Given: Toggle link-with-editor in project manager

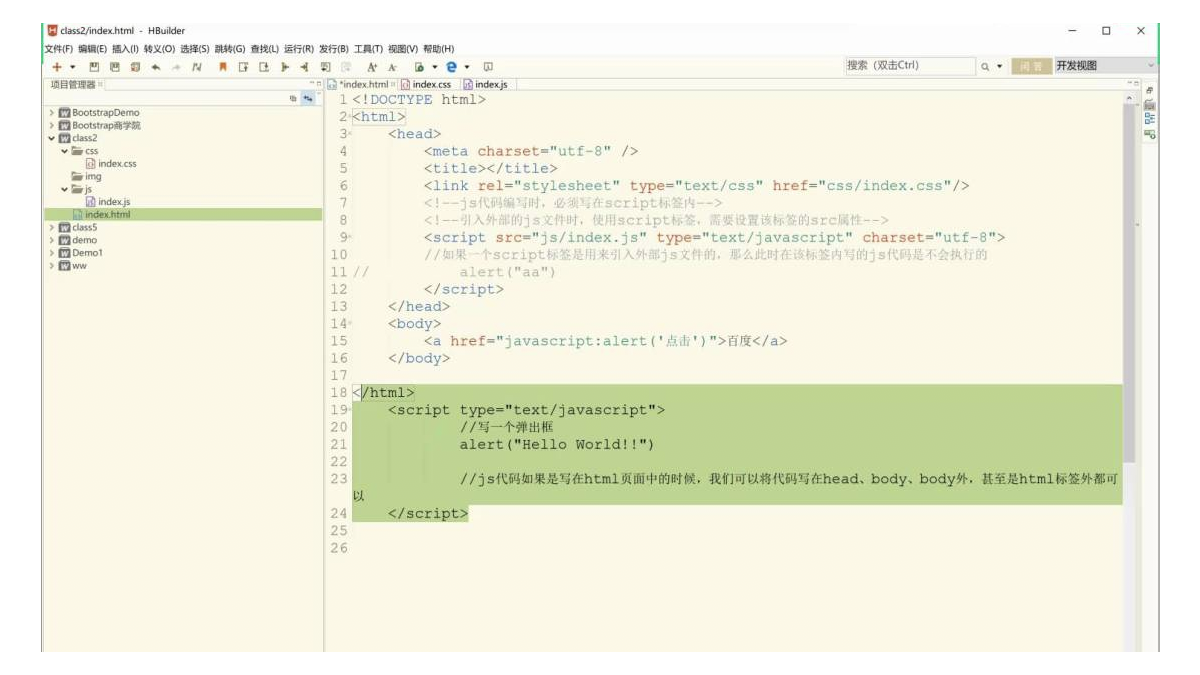Looking at the screenshot, I should tap(308, 98).
